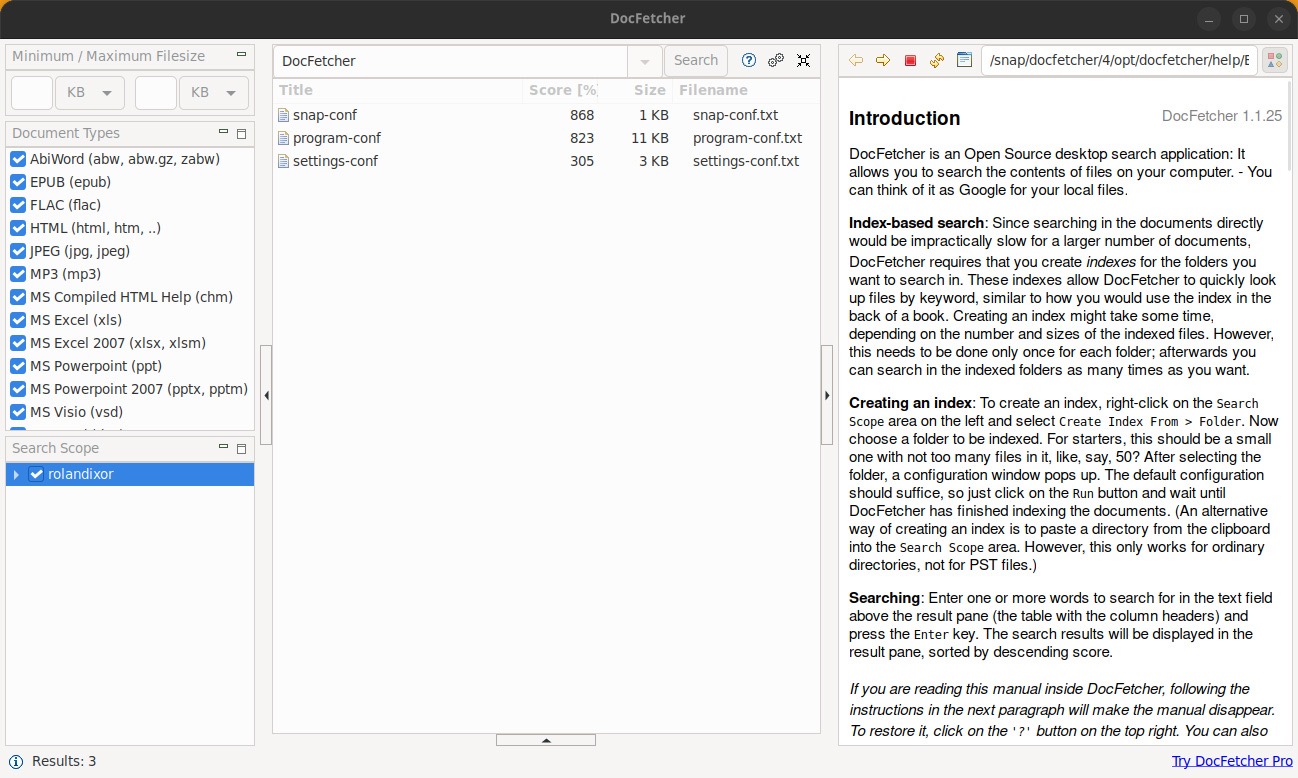Click the preview panel forward arrow
Image resolution: width=1298 pixels, height=778 pixels.
(x=883, y=60)
